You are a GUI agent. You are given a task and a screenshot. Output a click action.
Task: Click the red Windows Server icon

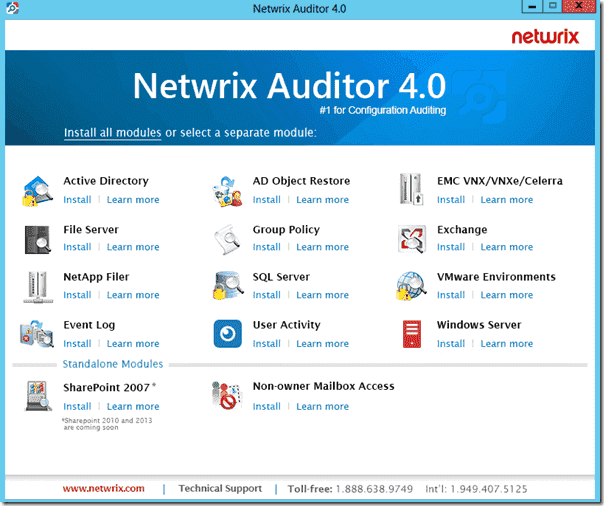412,334
